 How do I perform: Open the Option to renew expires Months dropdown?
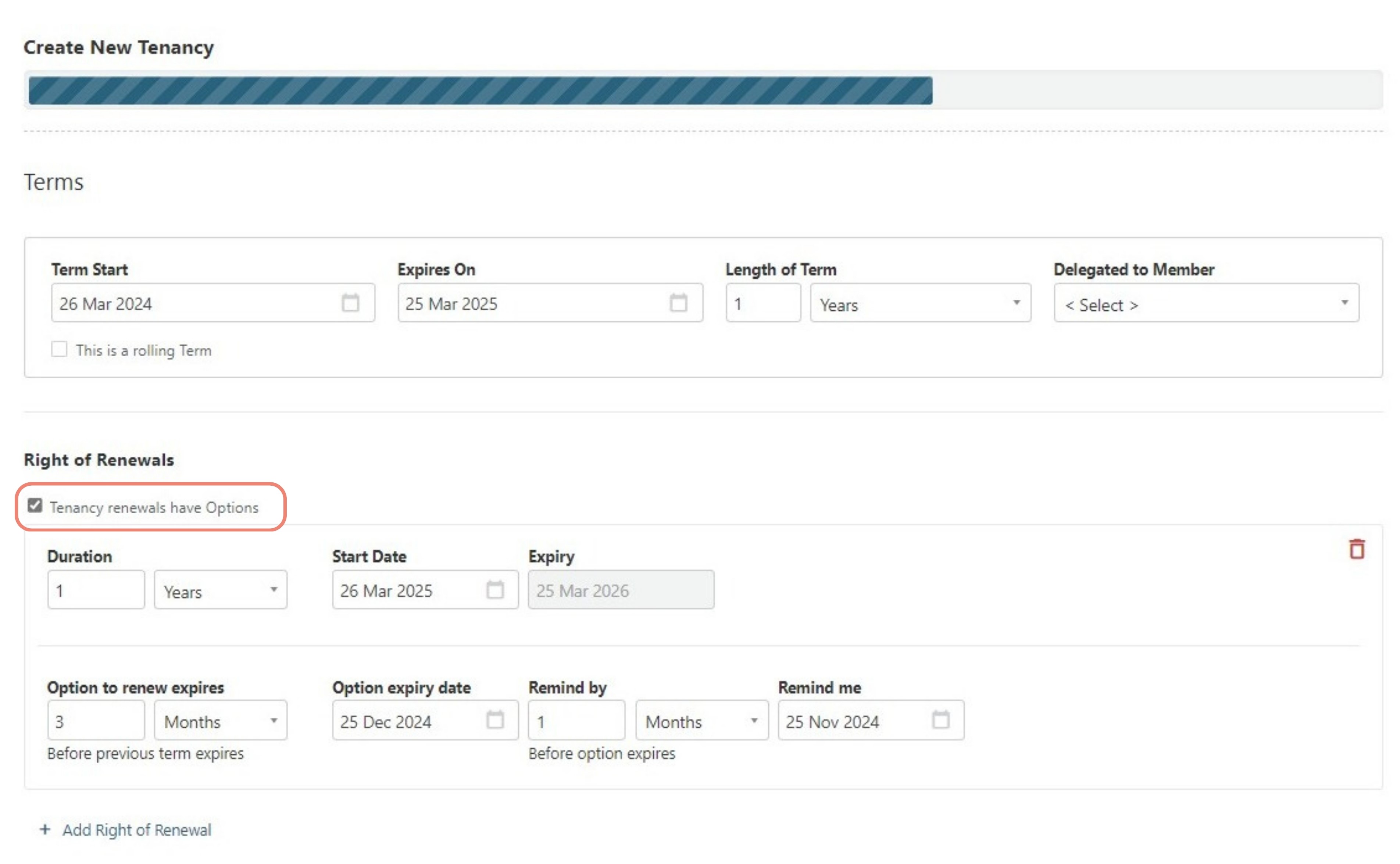coord(221,720)
